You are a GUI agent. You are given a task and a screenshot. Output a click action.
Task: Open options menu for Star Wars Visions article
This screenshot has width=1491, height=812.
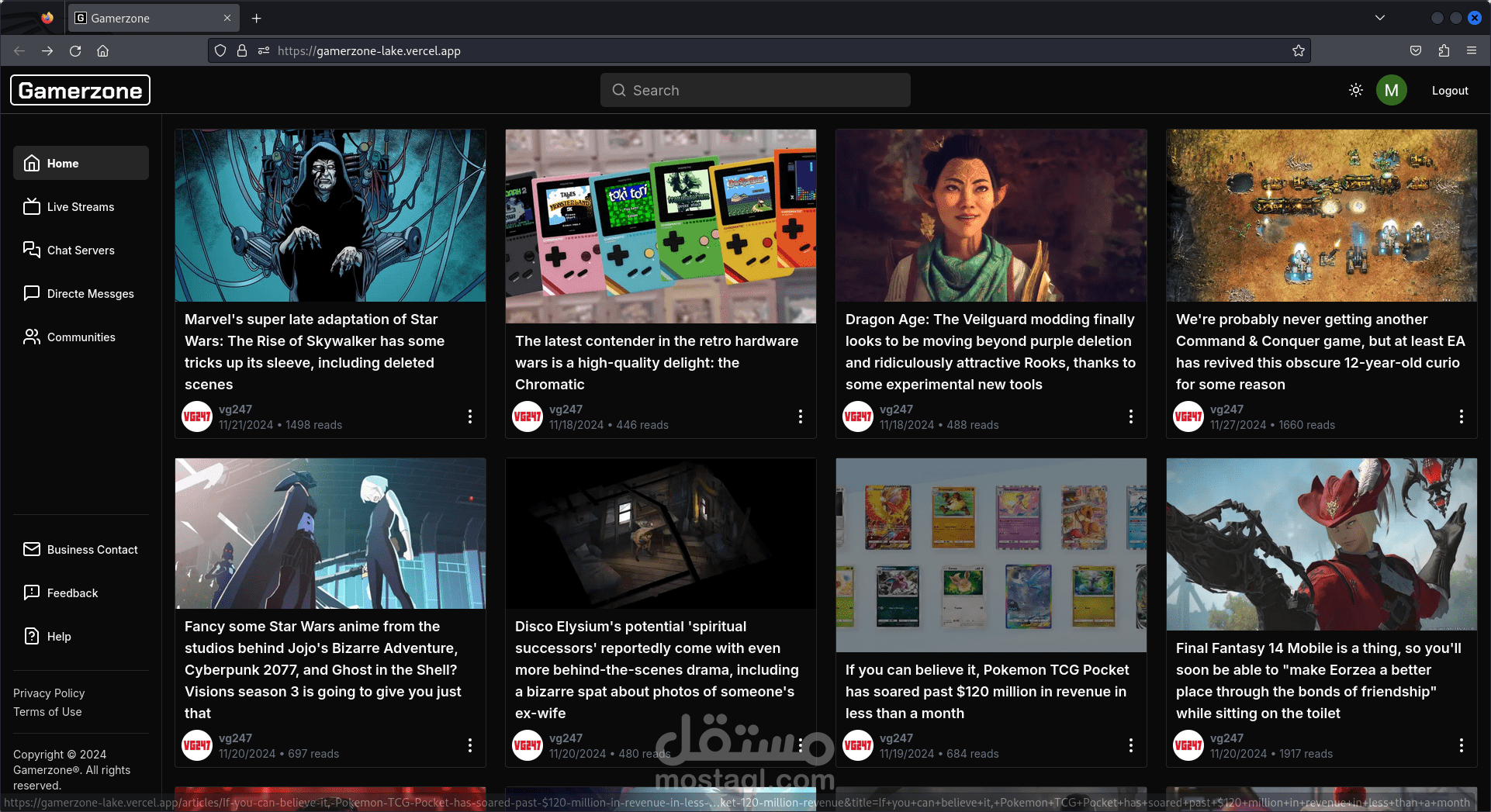point(470,745)
